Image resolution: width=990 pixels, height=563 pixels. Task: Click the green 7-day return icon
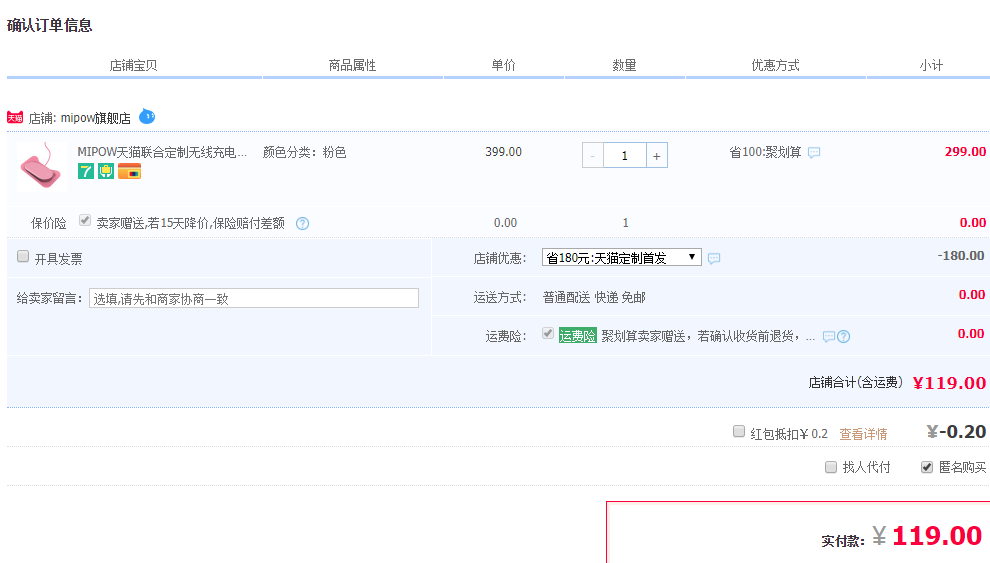coord(86,171)
